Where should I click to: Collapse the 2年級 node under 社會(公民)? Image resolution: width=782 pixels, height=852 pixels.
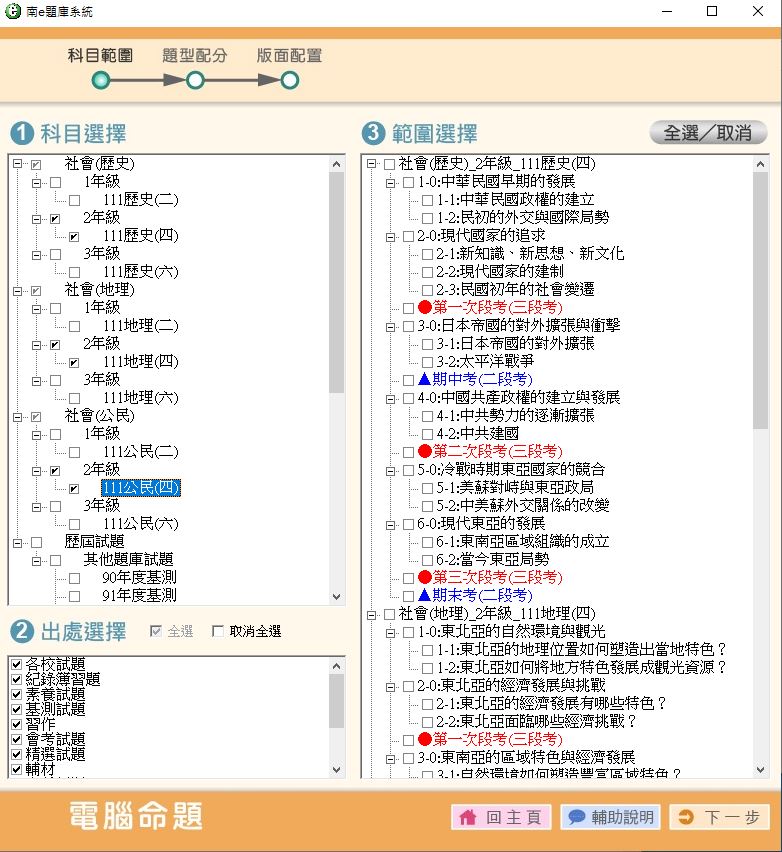coord(36,471)
